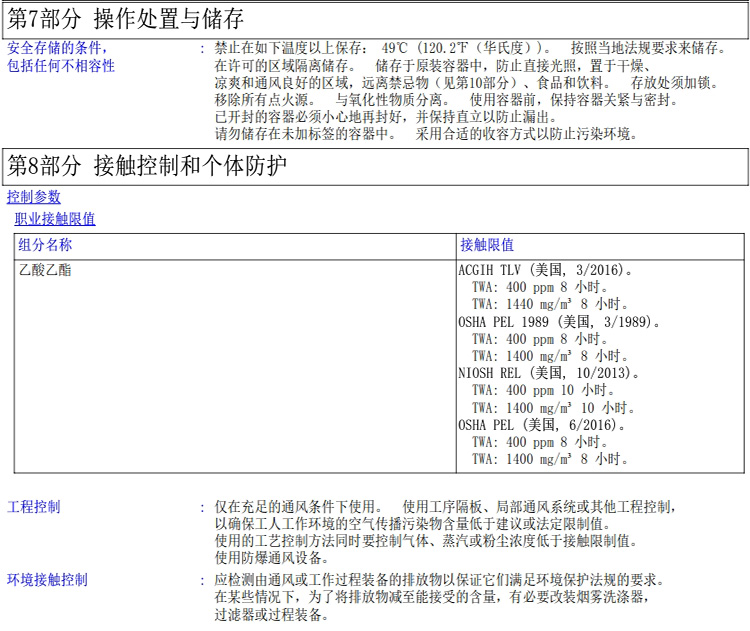750x631 pixels.
Task: Select the 接触限值 table header
Action: pos(487,245)
